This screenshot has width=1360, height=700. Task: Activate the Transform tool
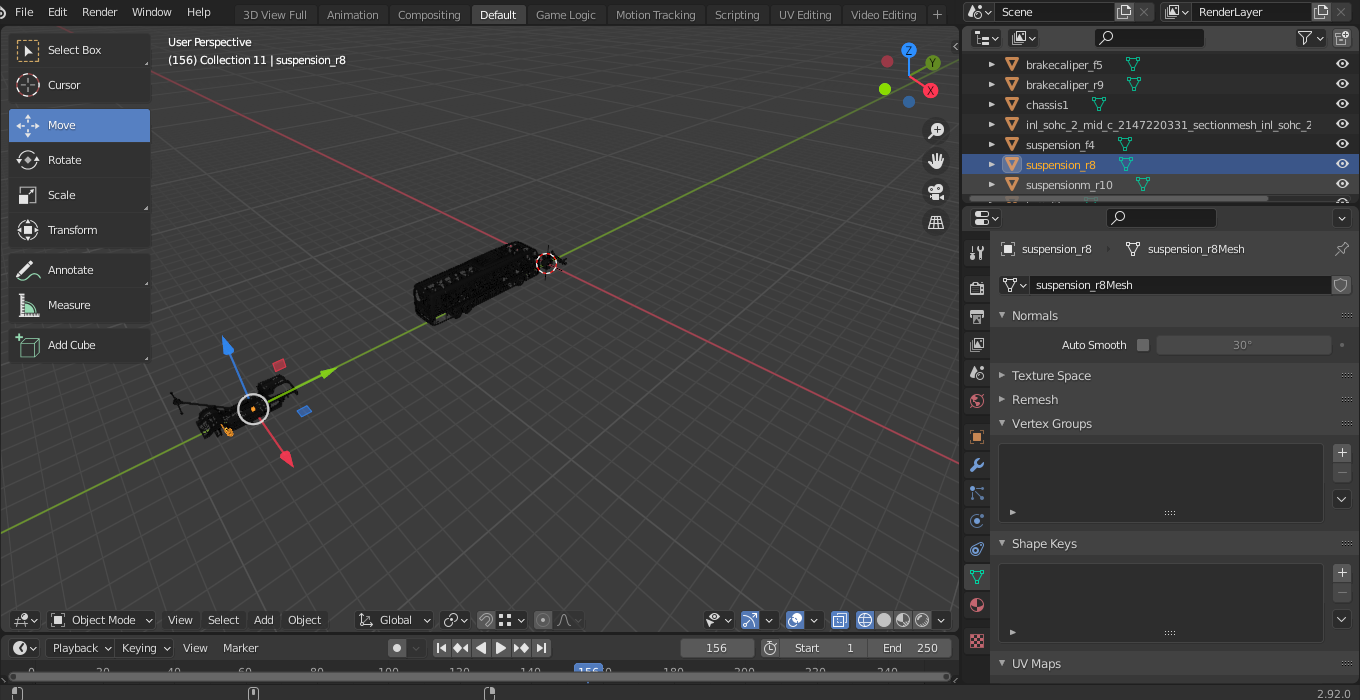click(80, 230)
